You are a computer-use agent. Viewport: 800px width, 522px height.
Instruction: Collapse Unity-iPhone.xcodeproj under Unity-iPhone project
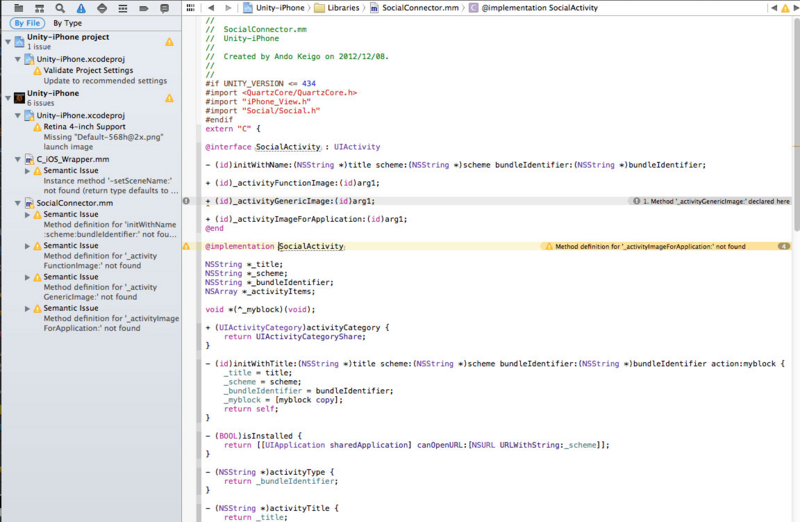[x=17, y=59]
